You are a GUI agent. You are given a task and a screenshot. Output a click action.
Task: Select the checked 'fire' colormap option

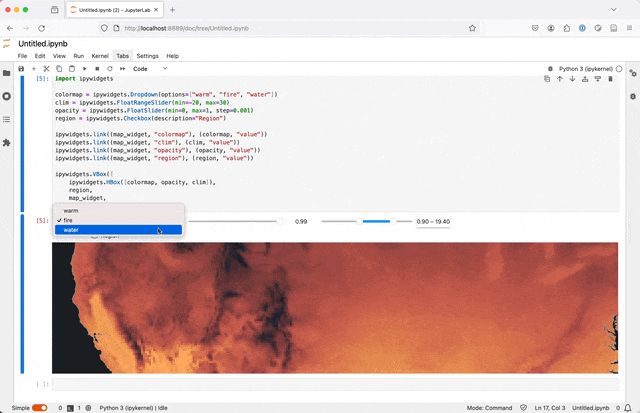[118, 220]
